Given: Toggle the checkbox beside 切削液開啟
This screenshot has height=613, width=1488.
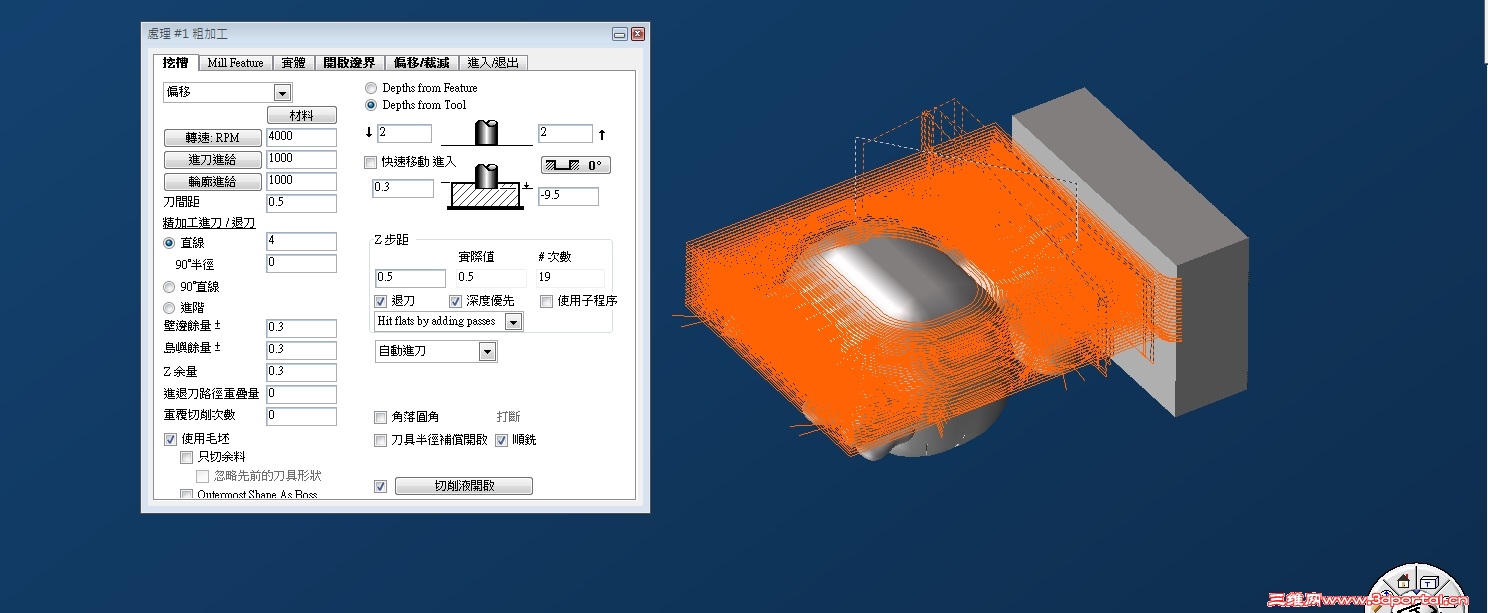Looking at the screenshot, I should click(x=380, y=487).
